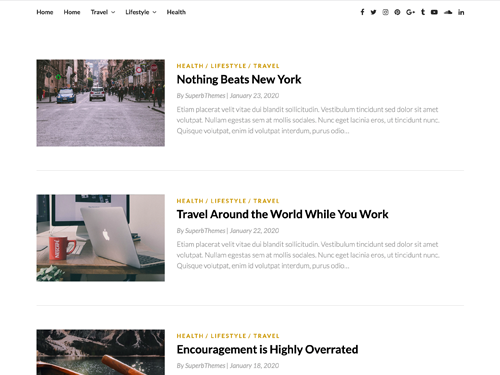
Task: Open the laptop and red mug thumbnail
Action: tap(101, 238)
